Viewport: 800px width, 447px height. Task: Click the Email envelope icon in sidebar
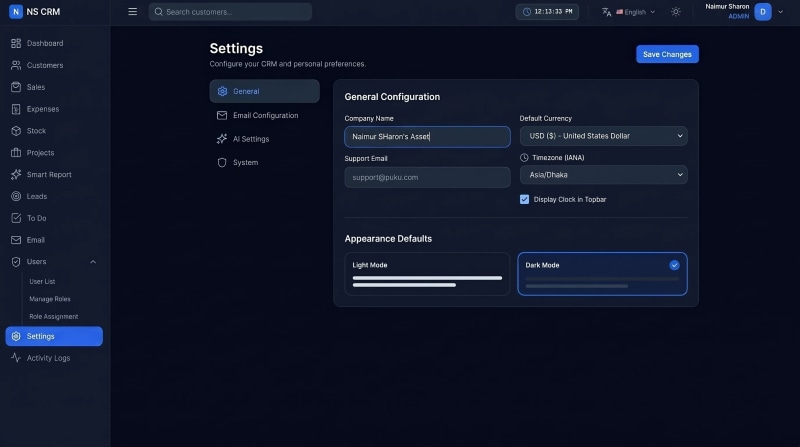pos(16,240)
